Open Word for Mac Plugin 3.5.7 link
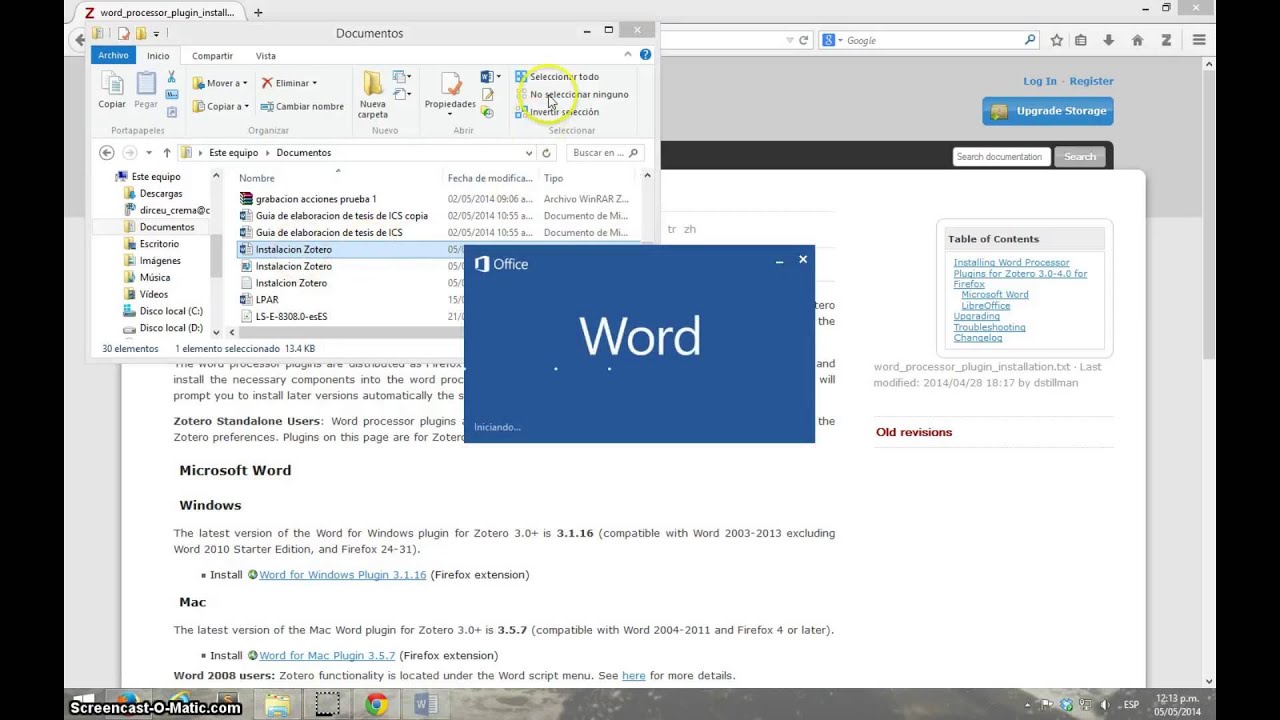1280x720 pixels. (327, 656)
